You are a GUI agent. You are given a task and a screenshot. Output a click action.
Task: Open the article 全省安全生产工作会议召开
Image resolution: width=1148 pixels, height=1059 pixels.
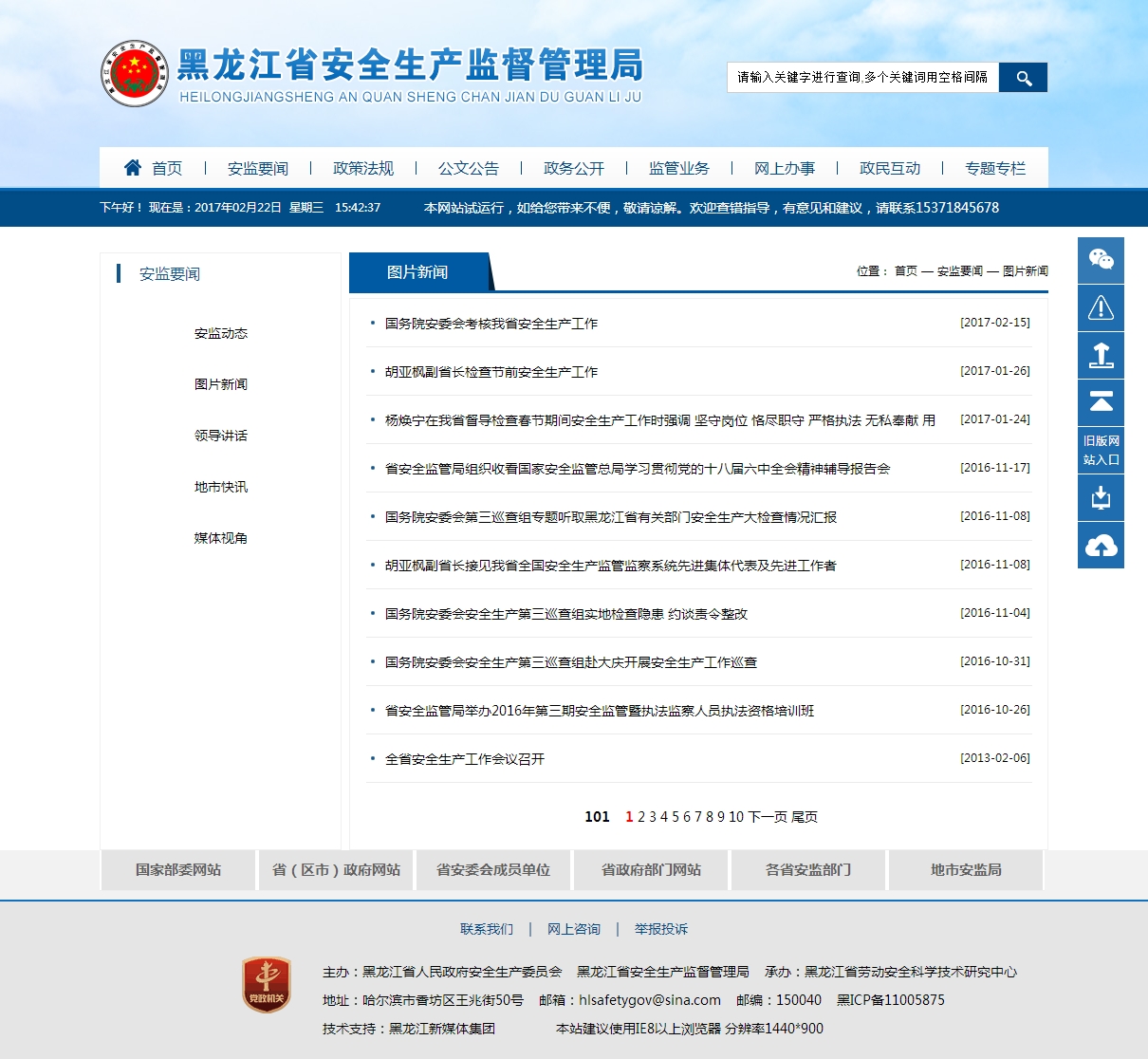[465, 759]
